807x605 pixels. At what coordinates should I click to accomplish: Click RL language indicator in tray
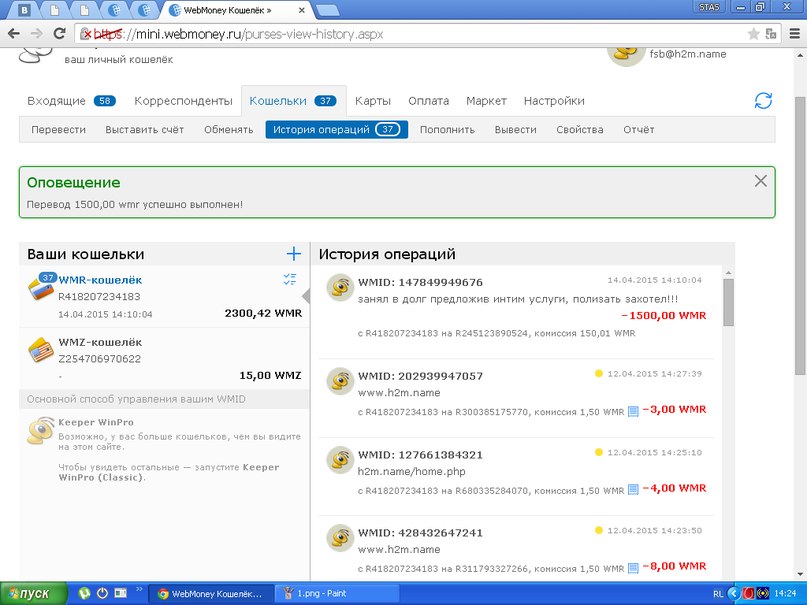click(x=718, y=594)
